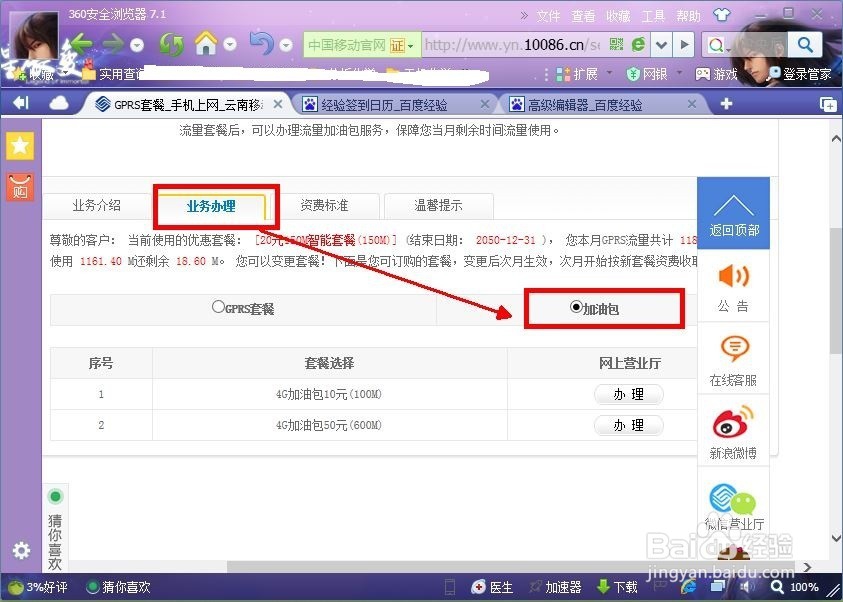Expand the dropdown next to home icon
This screenshot has width=843, height=602.
(x=230, y=45)
